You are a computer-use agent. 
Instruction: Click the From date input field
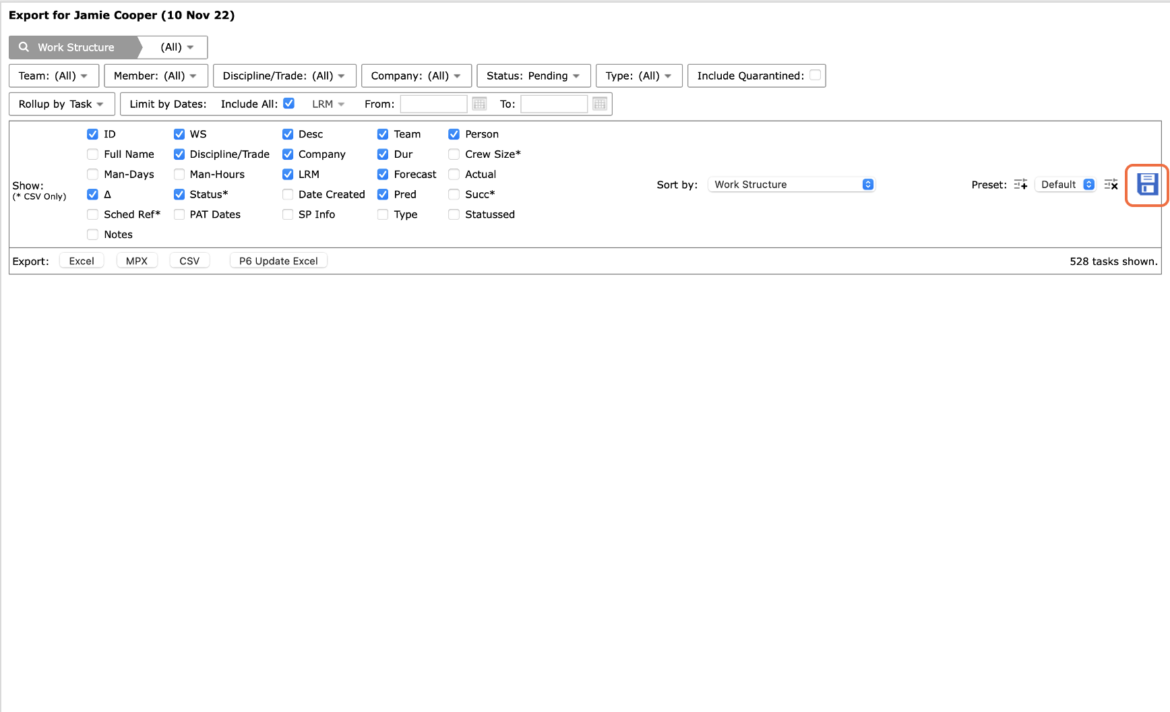(434, 104)
